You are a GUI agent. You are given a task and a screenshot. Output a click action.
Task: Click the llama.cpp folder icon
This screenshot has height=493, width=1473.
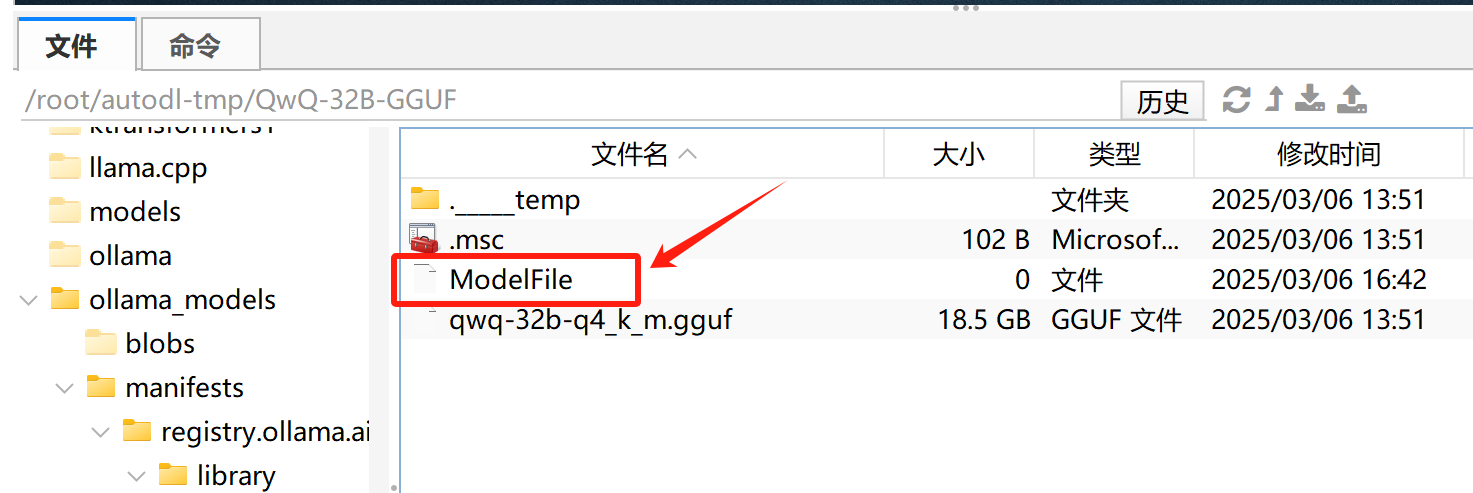tap(65, 166)
